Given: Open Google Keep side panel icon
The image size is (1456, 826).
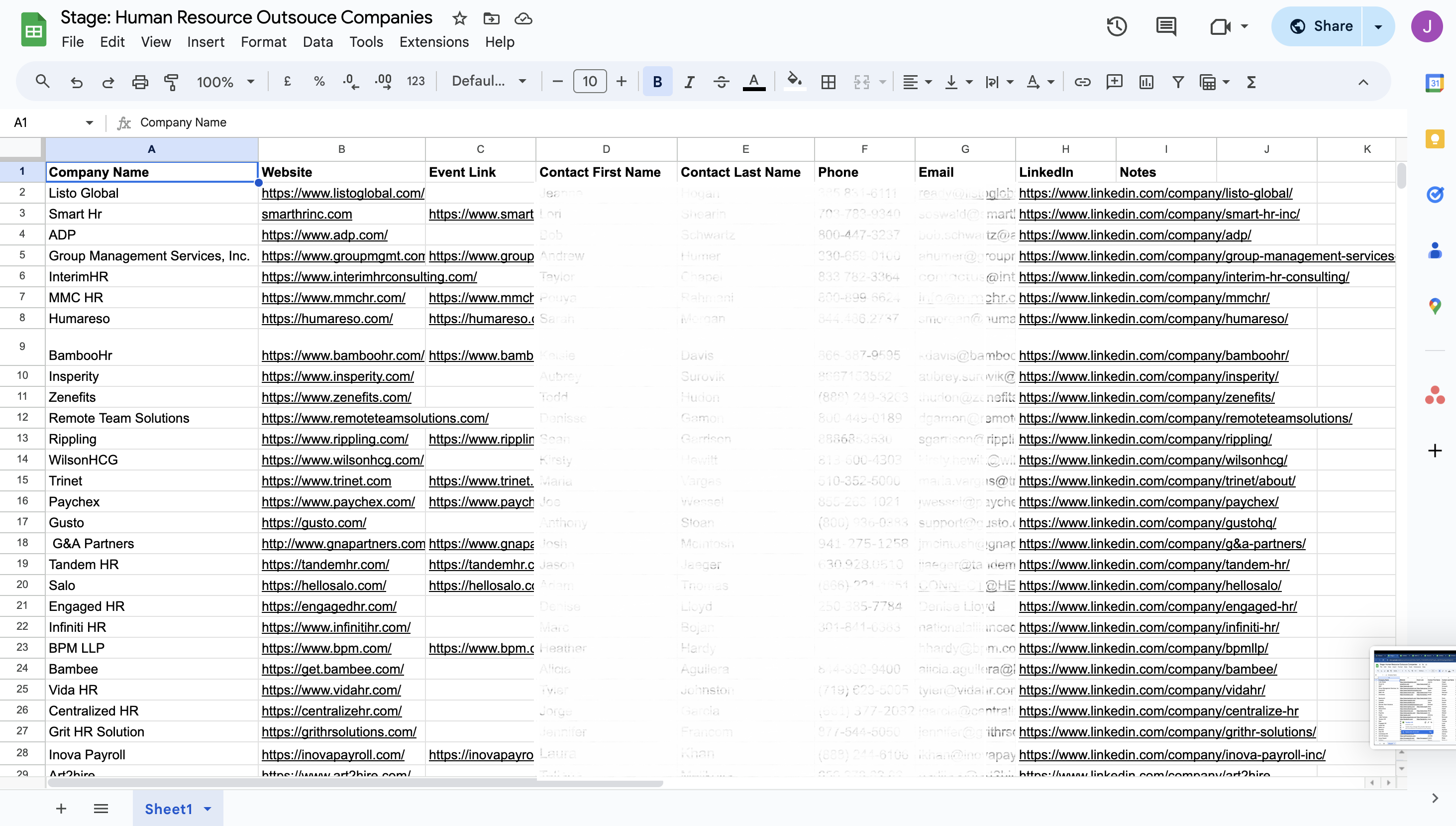Looking at the screenshot, I should pos(1435,139).
